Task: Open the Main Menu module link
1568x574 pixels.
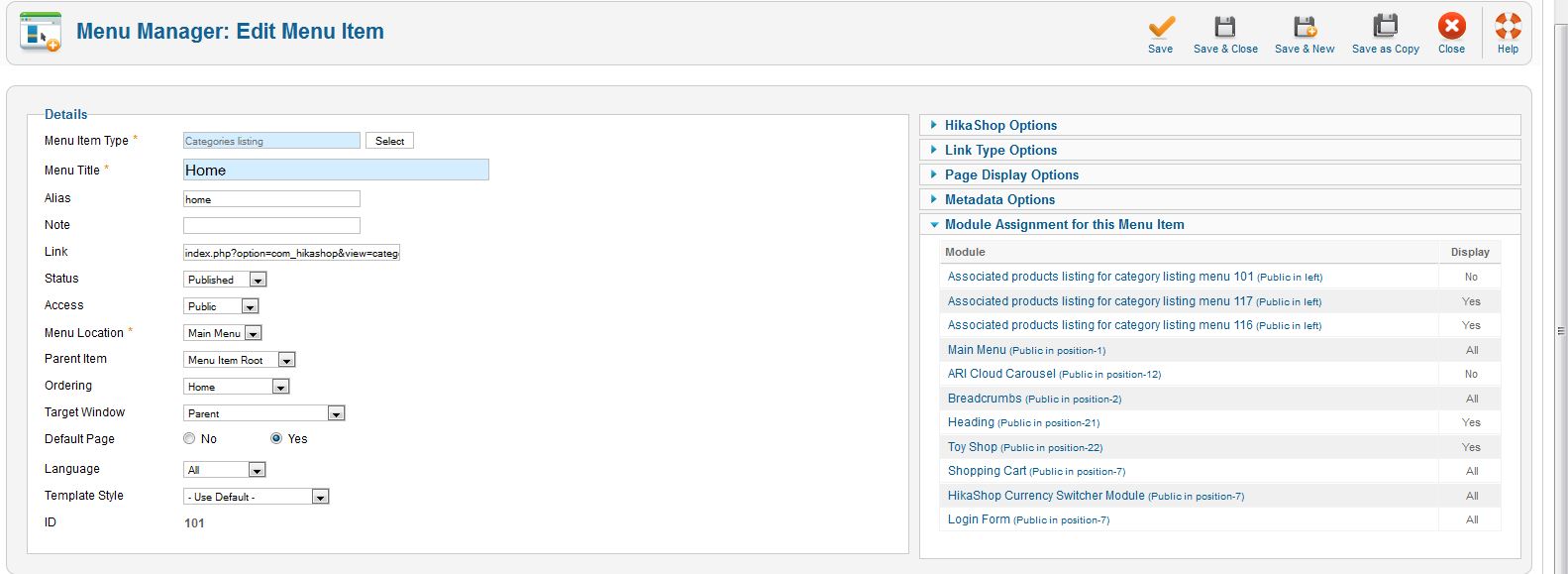Action: pos(1026,350)
